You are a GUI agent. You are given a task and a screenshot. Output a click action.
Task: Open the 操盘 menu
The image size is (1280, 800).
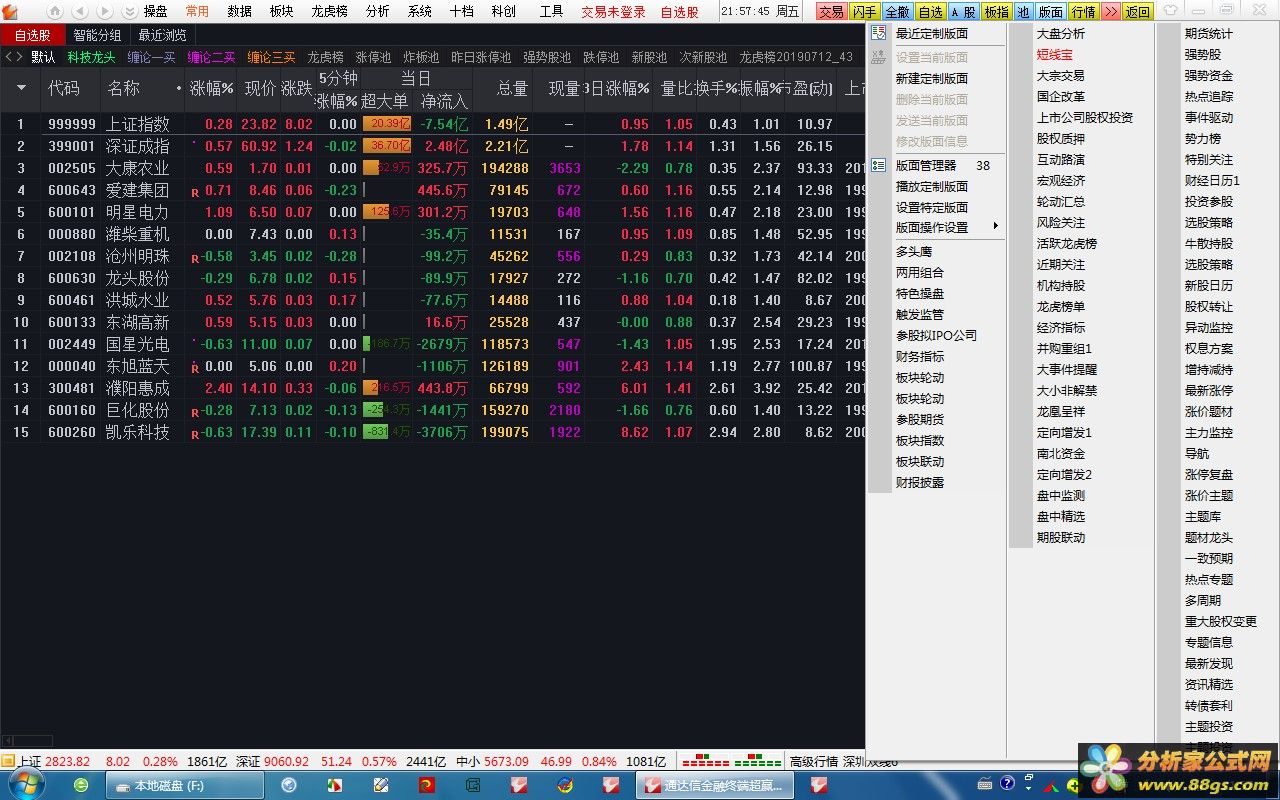[x=156, y=11]
